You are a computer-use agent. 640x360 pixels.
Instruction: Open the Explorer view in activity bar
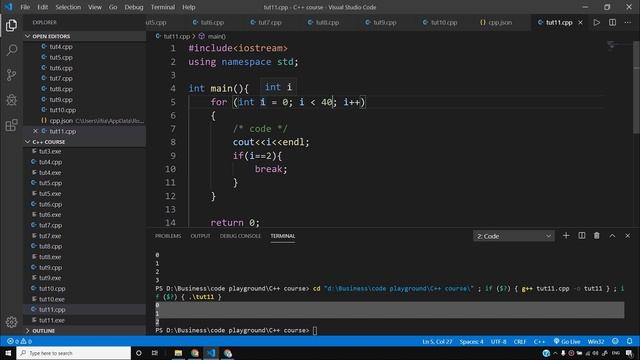[x=11, y=25]
